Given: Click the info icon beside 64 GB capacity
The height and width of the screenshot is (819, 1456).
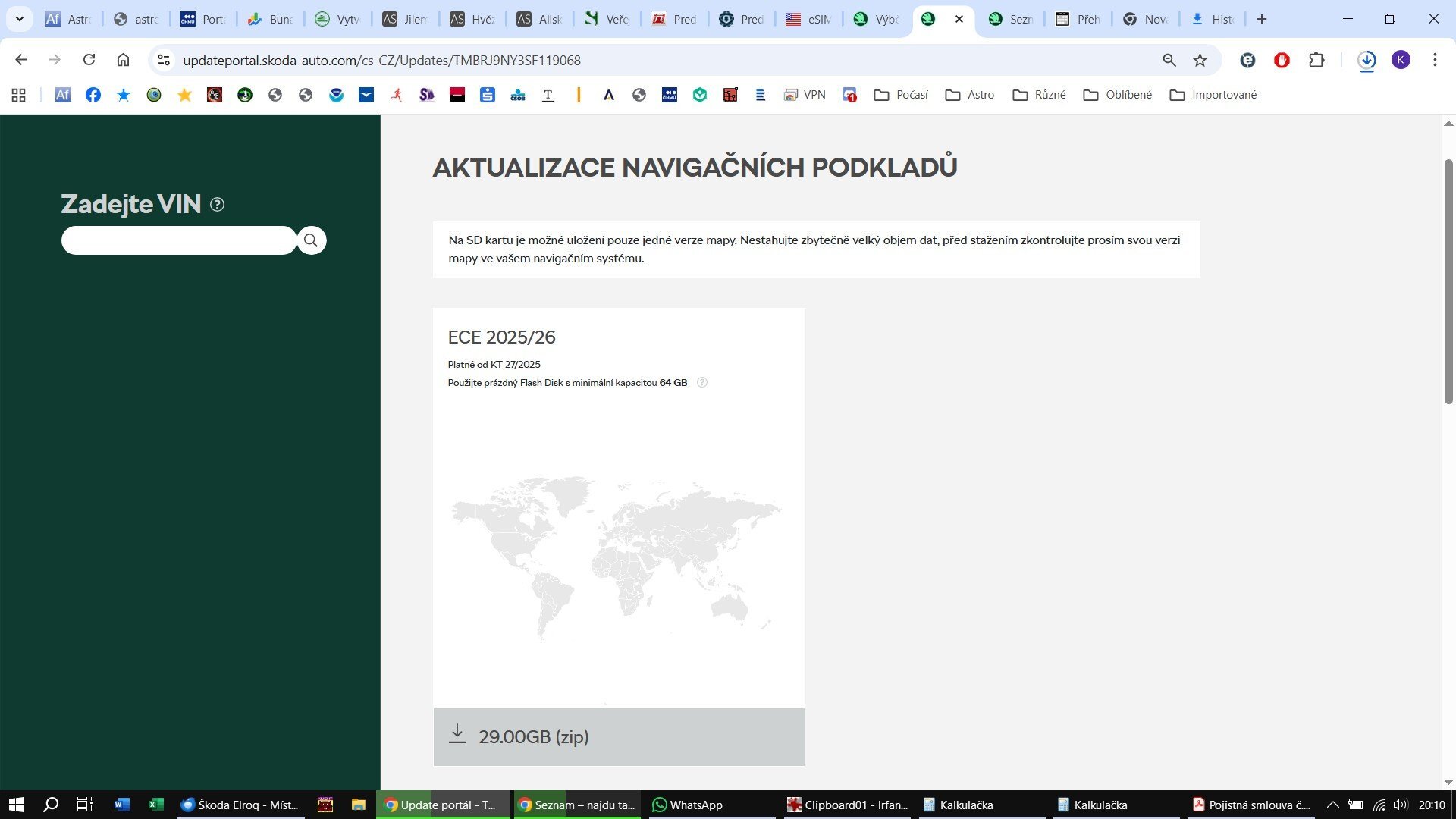Looking at the screenshot, I should (702, 382).
